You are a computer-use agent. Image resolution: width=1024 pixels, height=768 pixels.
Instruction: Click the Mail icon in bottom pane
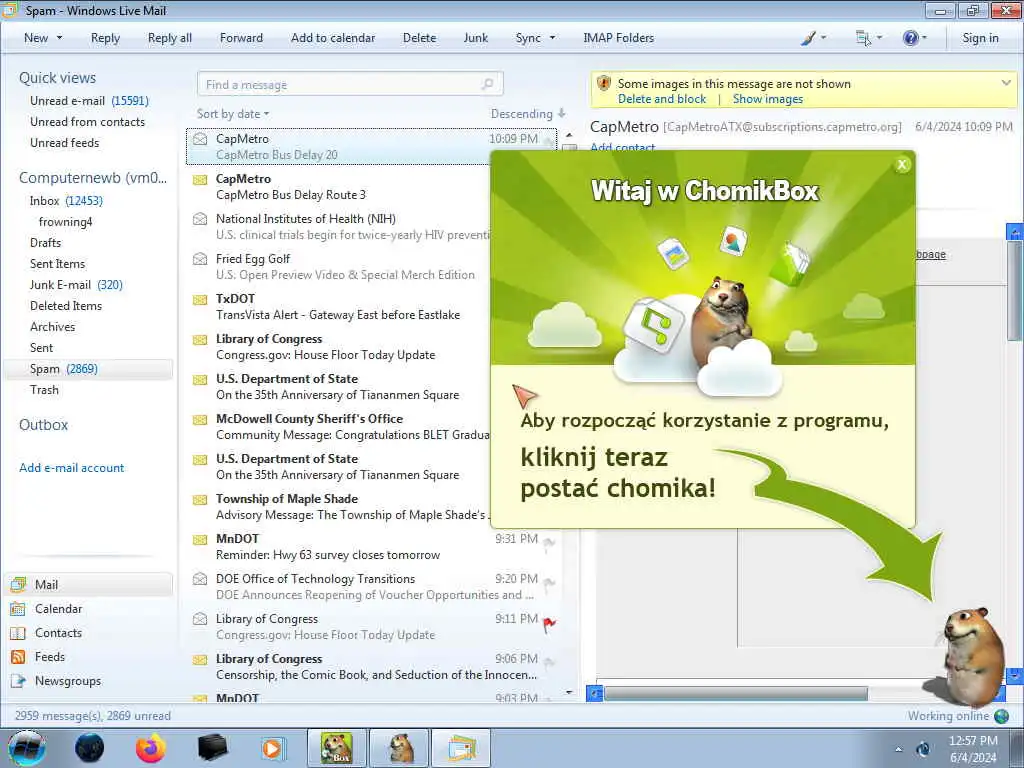pos(18,584)
